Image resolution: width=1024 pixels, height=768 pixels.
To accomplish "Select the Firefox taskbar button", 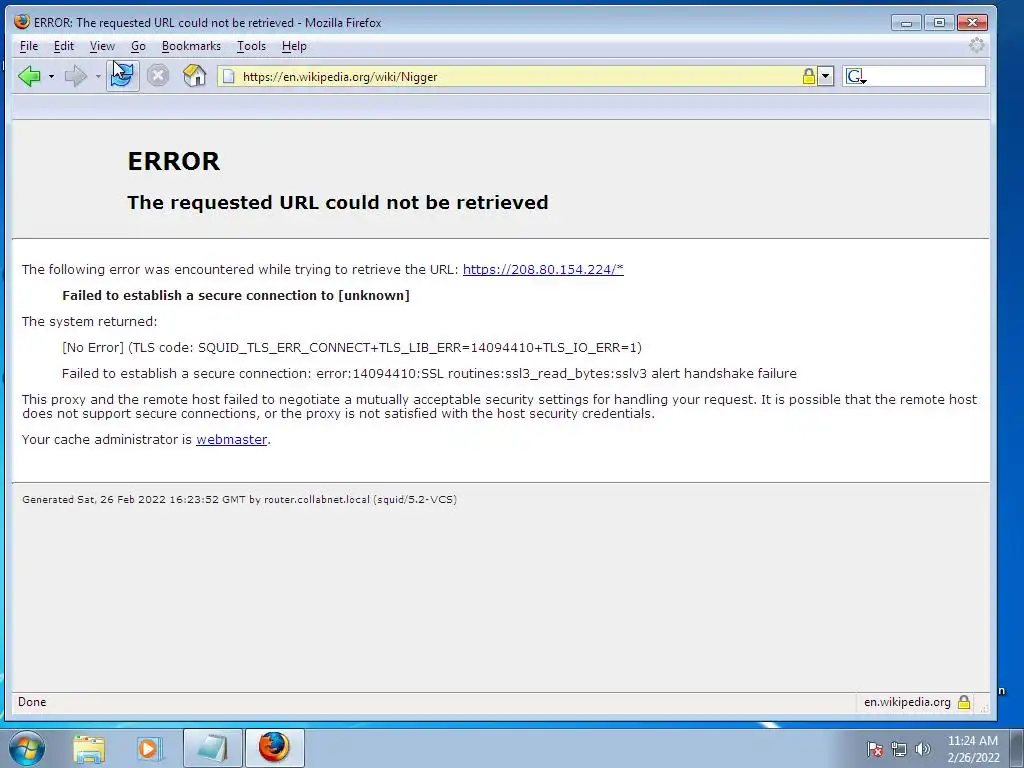I will (274, 748).
